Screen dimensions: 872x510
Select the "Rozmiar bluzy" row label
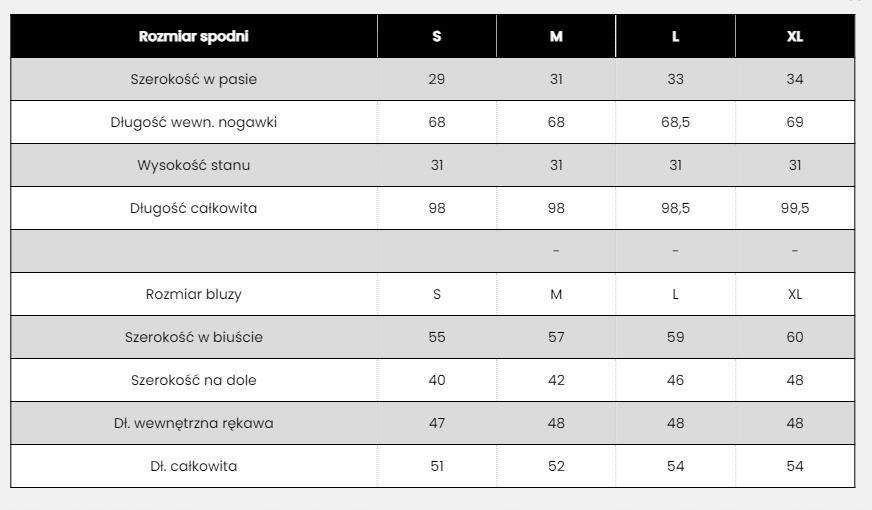[194, 295]
